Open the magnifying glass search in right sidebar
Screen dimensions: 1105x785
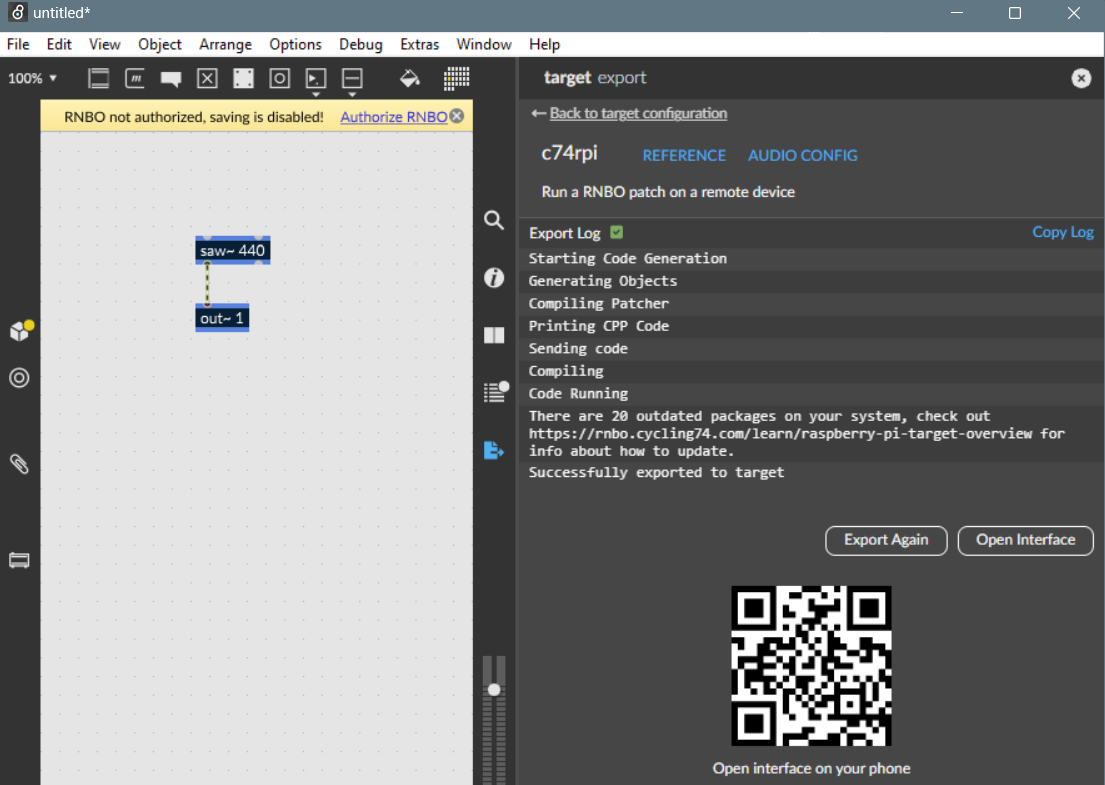click(494, 221)
